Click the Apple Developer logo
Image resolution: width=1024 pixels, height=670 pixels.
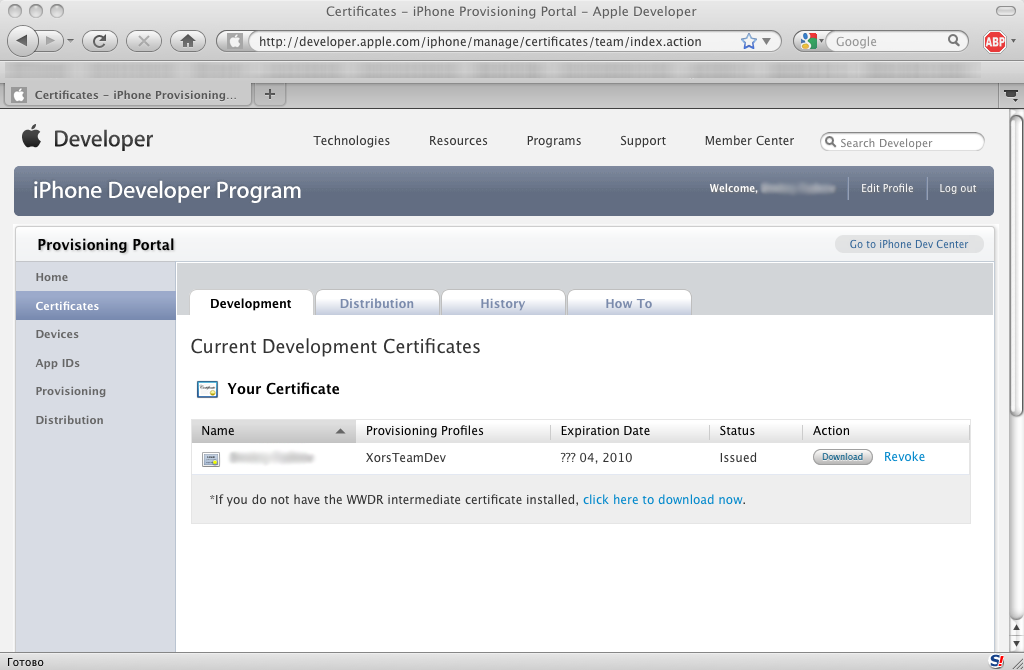(87, 138)
